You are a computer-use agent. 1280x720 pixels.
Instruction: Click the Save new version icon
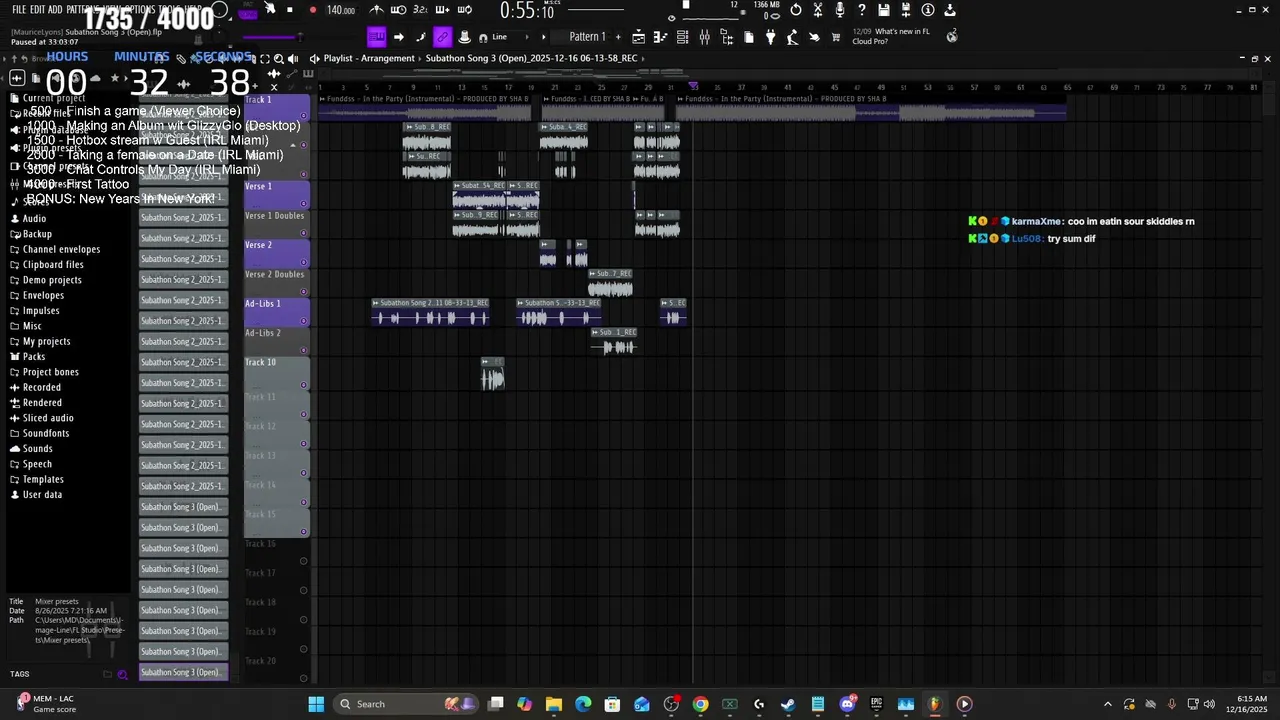[906, 10]
